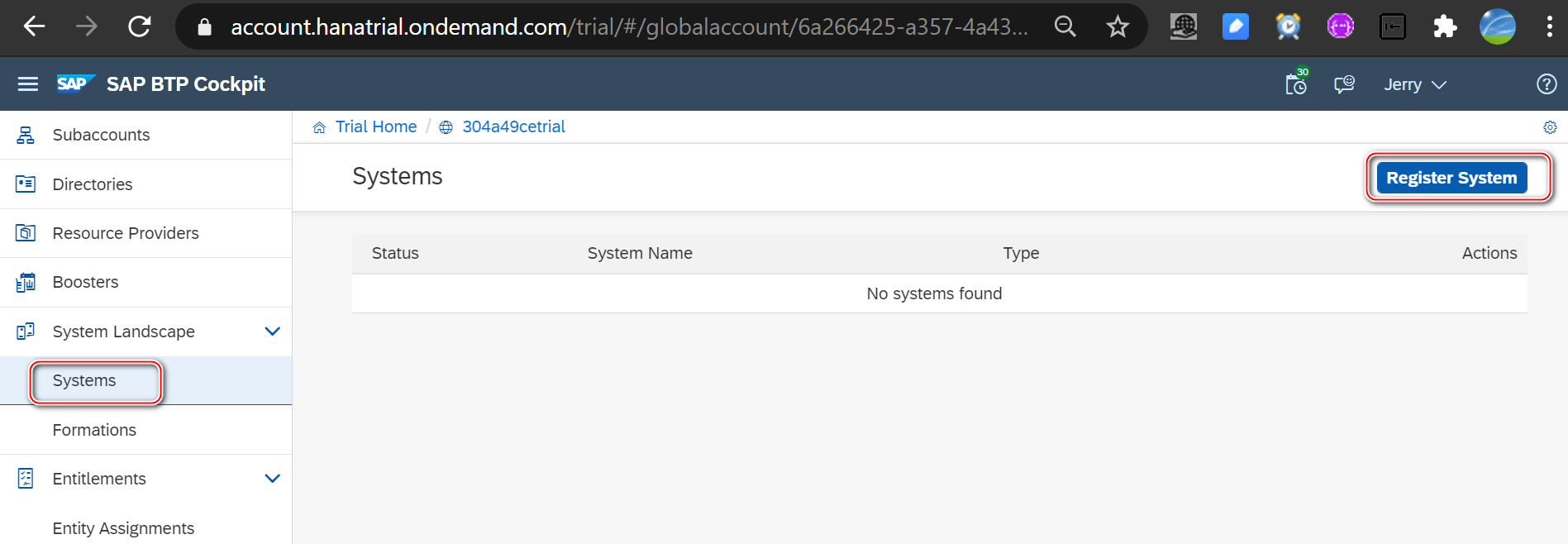This screenshot has height=544, width=1568.
Task: Collapse the Entitlements chevron
Action: pyautogui.click(x=272, y=479)
